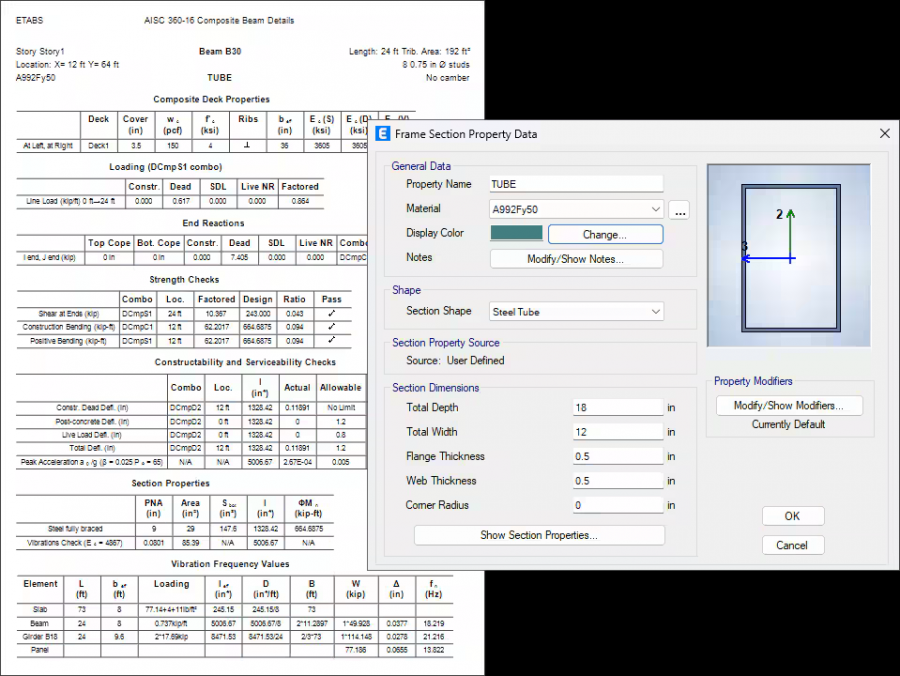Screen dimensions: 900x676
Task: Click the Total Width input field
Action: (x=618, y=432)
